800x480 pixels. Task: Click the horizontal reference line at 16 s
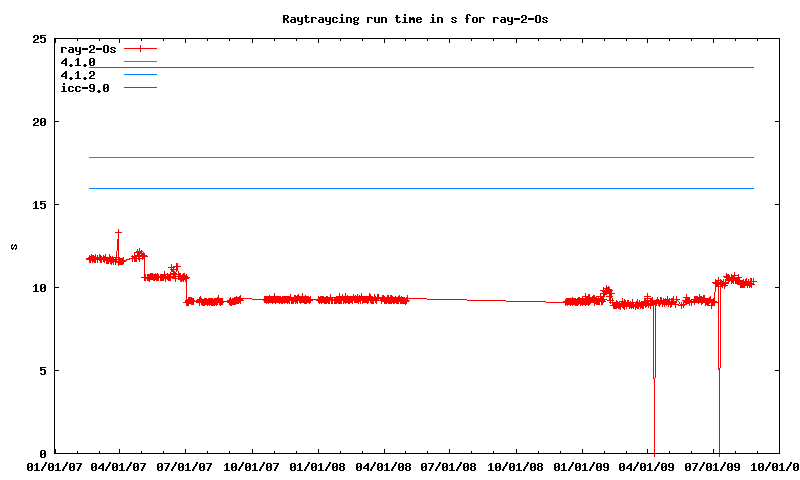click(420, 188)
